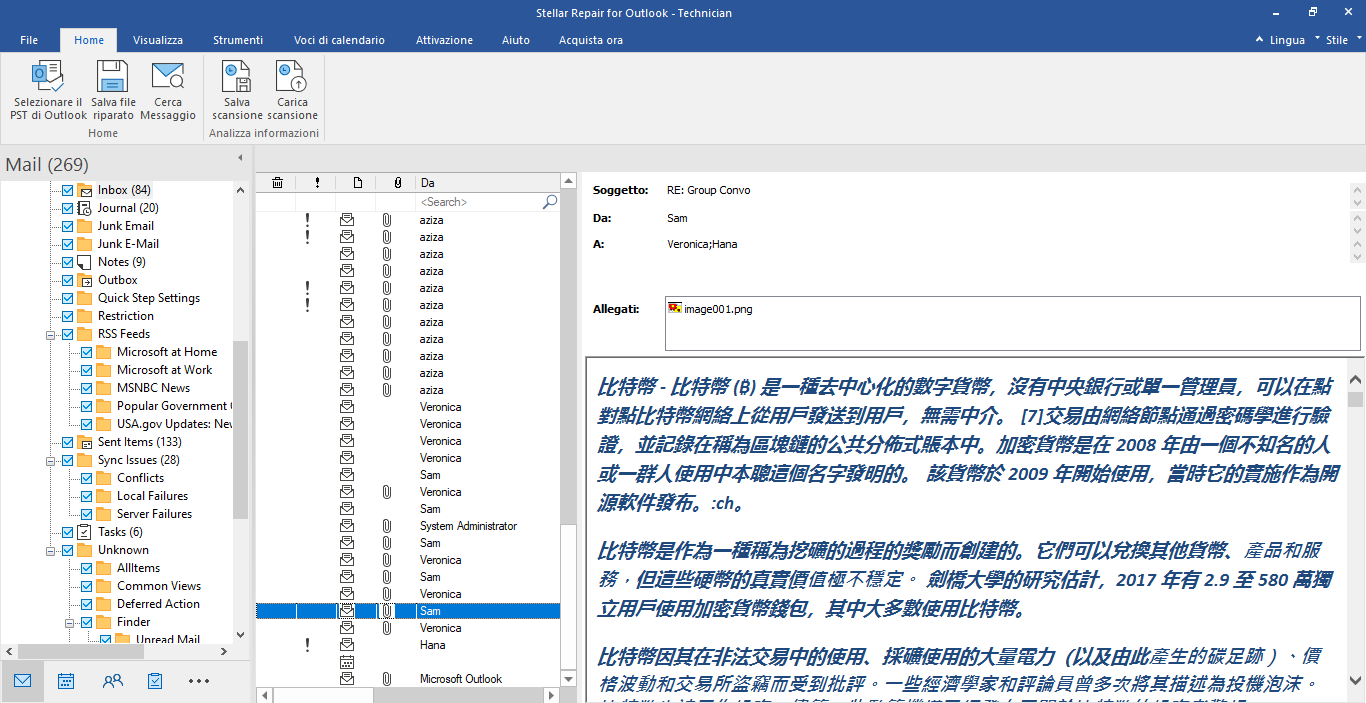Sort by attachment paperclip column header
Image resolution: width=1366 pixels, height=703 pixels.
[x=397, y=183]
